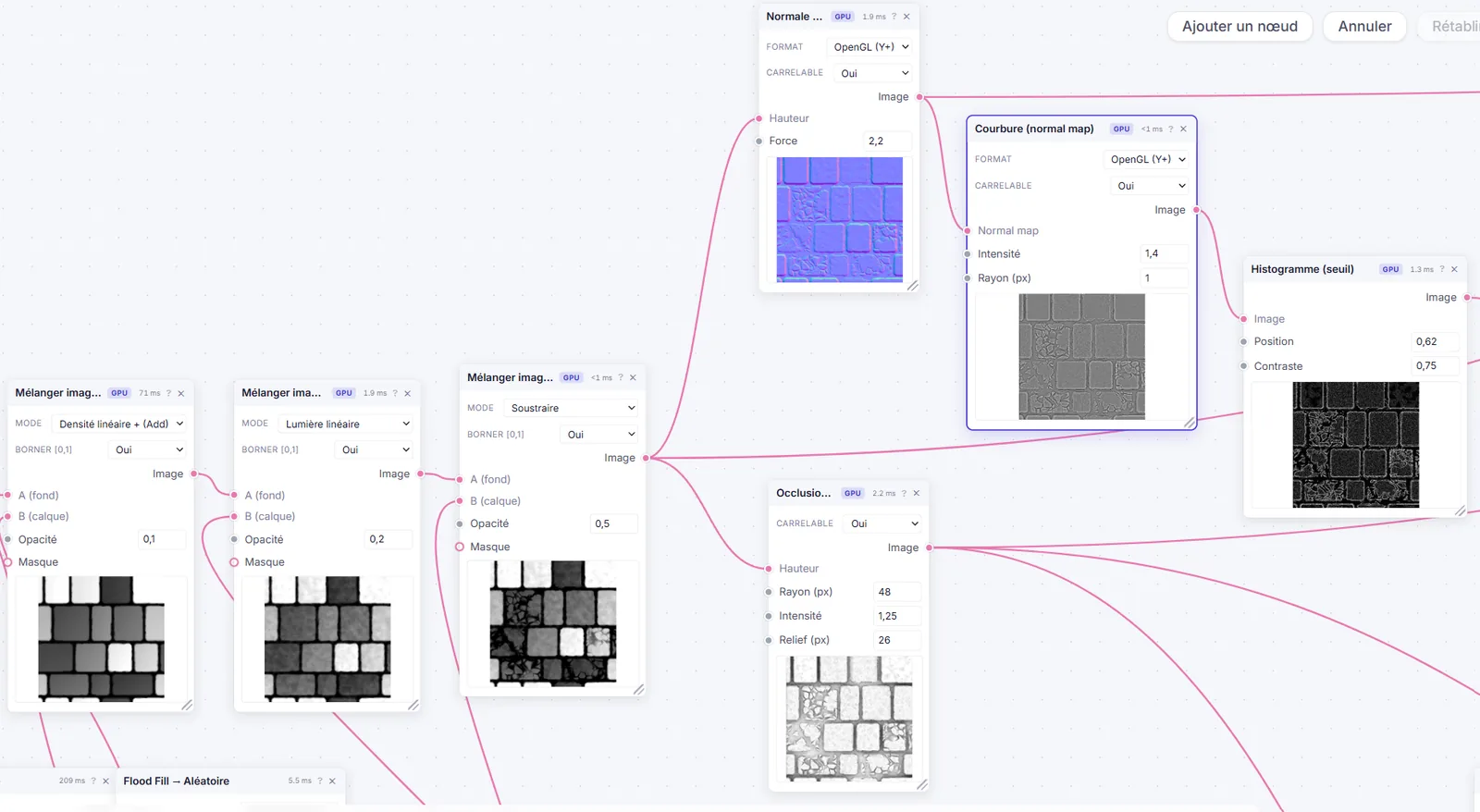Edit the Intensité value 1,4 in Courbure
Viewport: 1480px width, 812px height.
coord(1164,253)
